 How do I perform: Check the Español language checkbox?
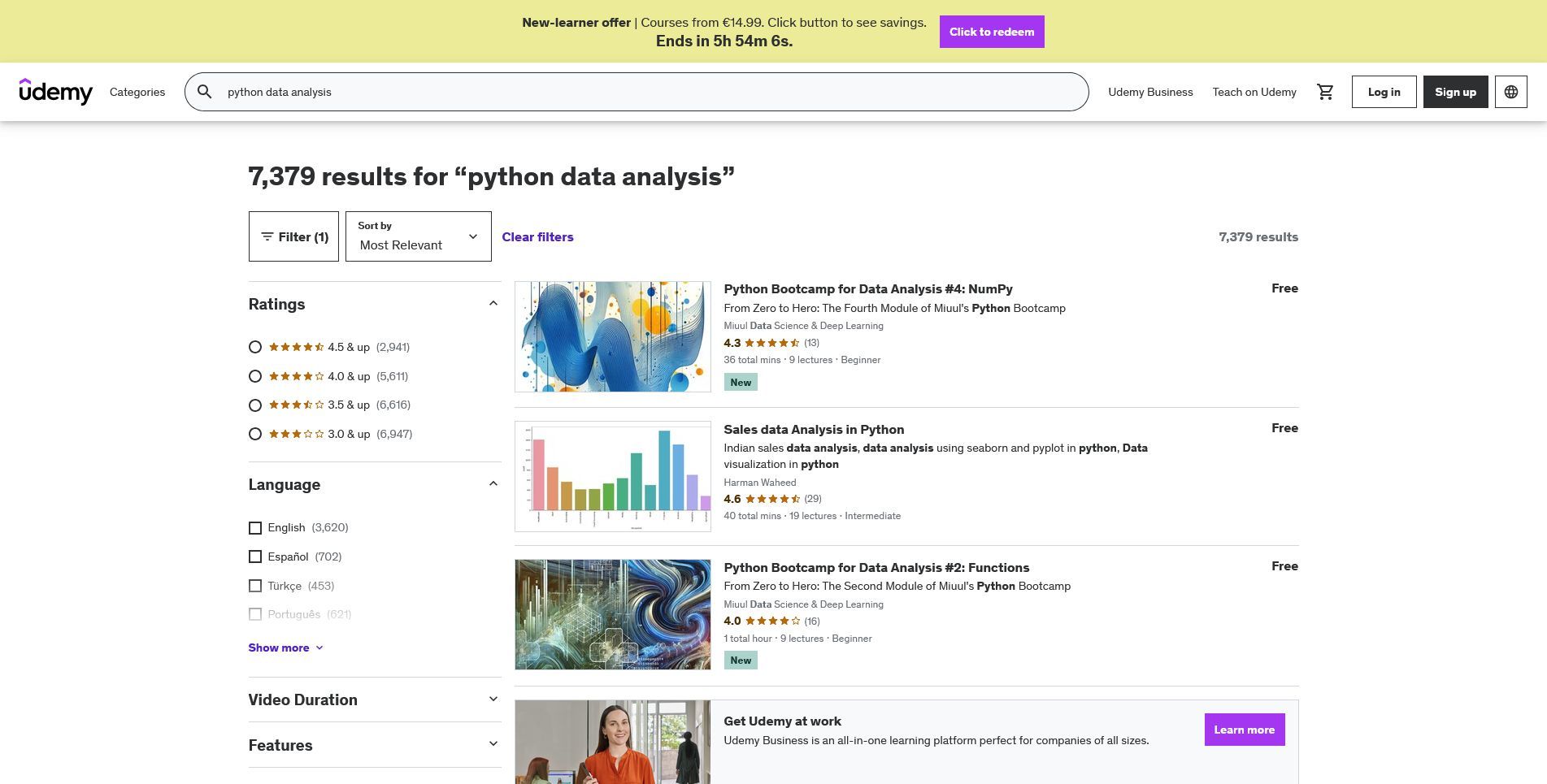255,557
